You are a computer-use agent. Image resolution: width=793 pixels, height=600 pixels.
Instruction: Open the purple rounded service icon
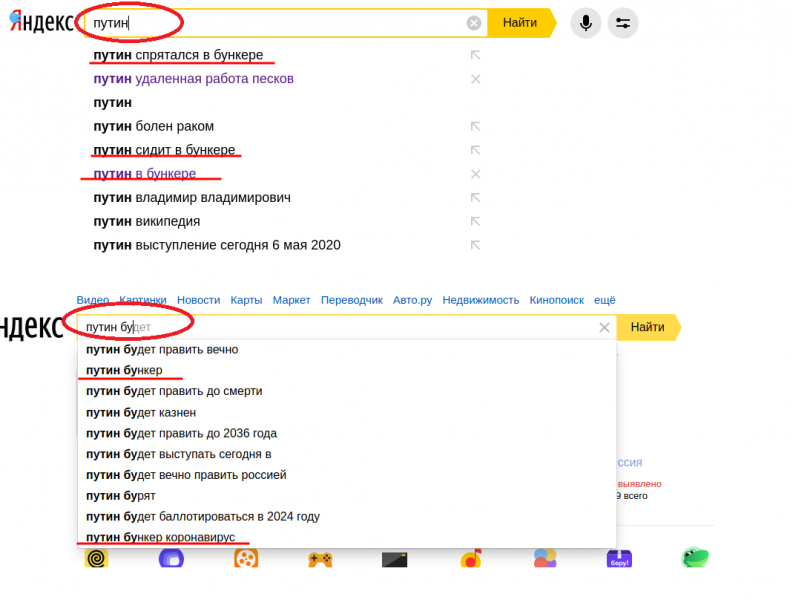tap(171, 559)
